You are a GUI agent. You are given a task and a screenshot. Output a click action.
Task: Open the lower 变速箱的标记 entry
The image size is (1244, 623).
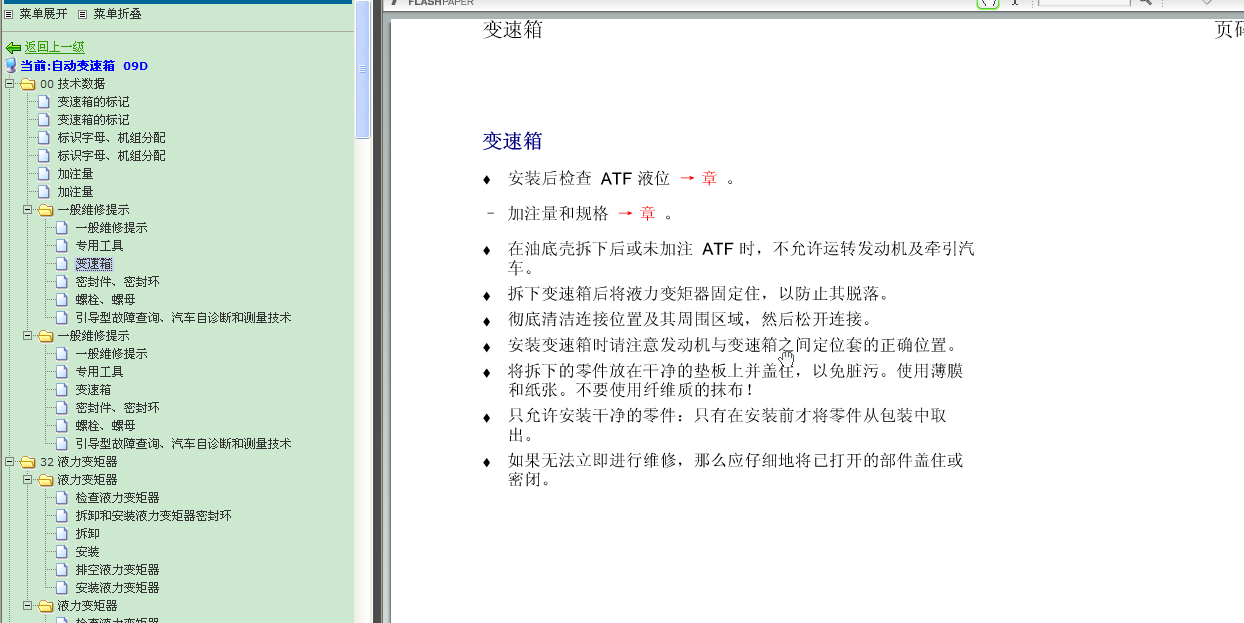[x=93, y=120]
